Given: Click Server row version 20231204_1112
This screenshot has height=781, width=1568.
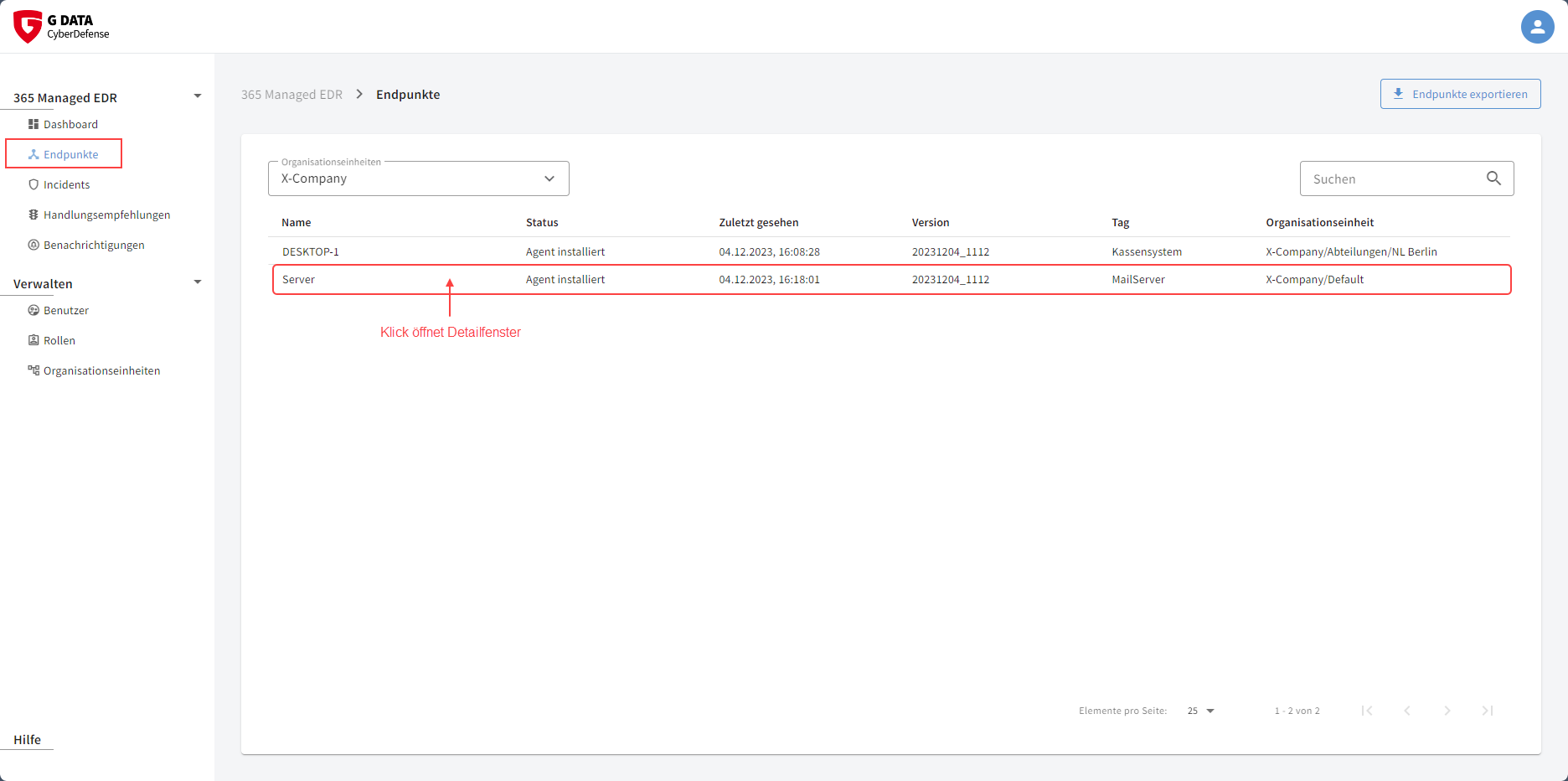Looking at the screenshot, I should click(x=951, y=279).
